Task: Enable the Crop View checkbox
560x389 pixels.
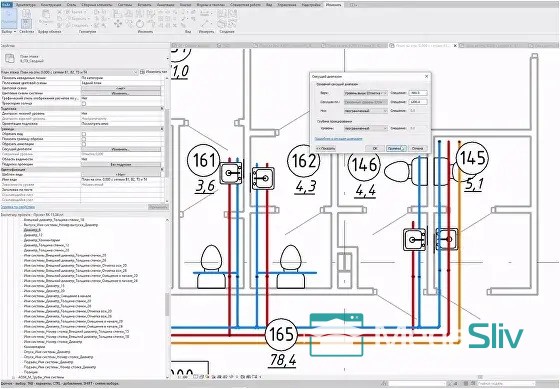Action: pos(84,134)
